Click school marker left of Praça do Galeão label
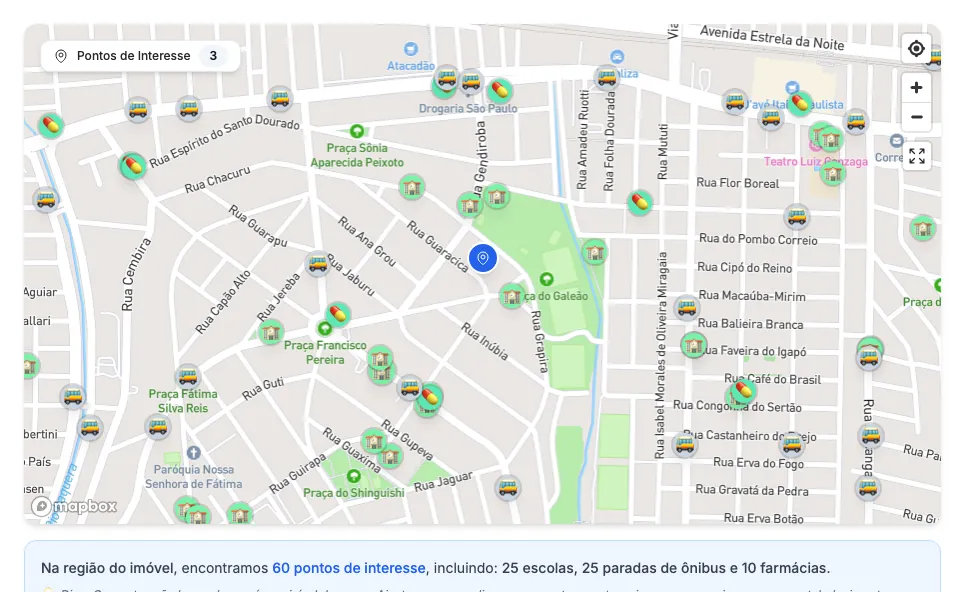The image size is (965, 592). click(511, 296)
